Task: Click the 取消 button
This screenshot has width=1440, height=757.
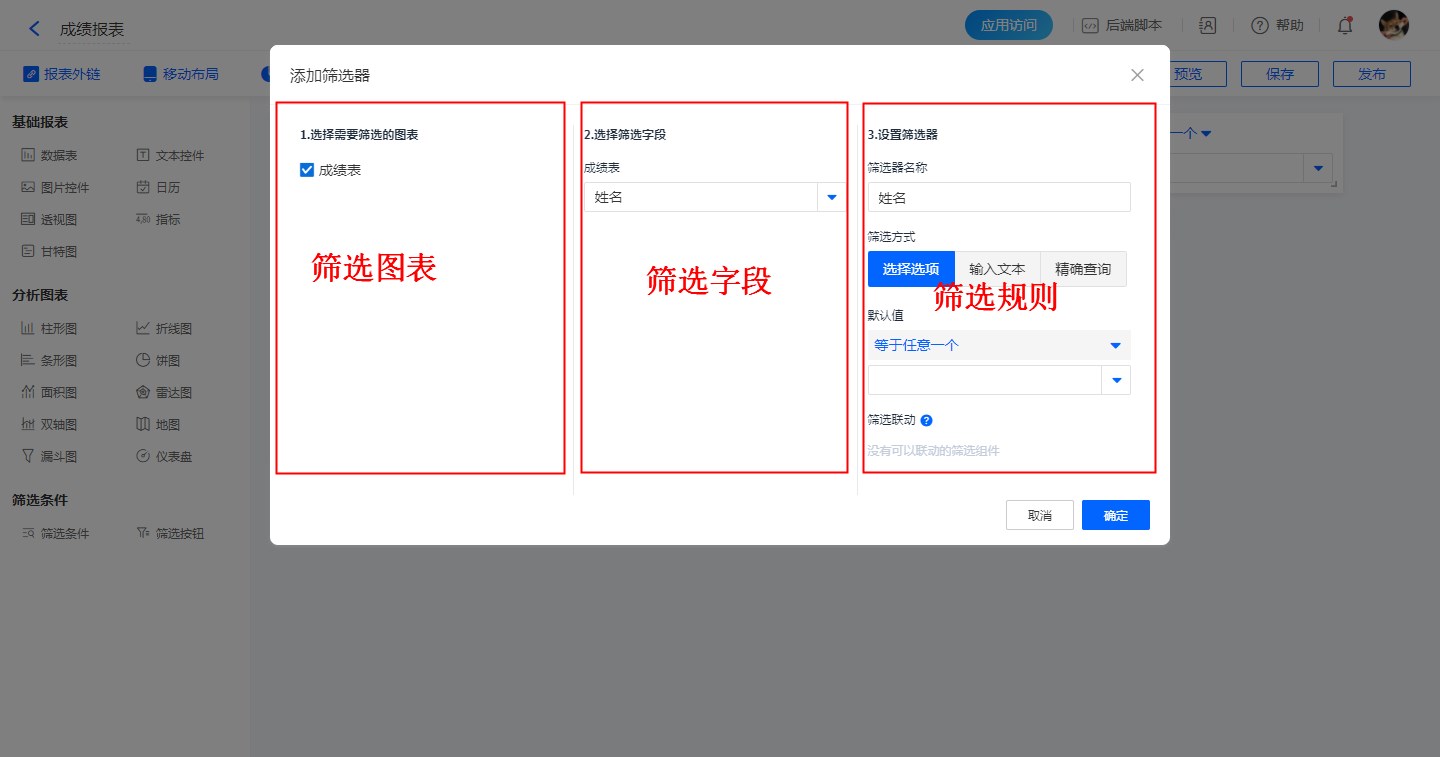Action: (x=1039, y=515)
